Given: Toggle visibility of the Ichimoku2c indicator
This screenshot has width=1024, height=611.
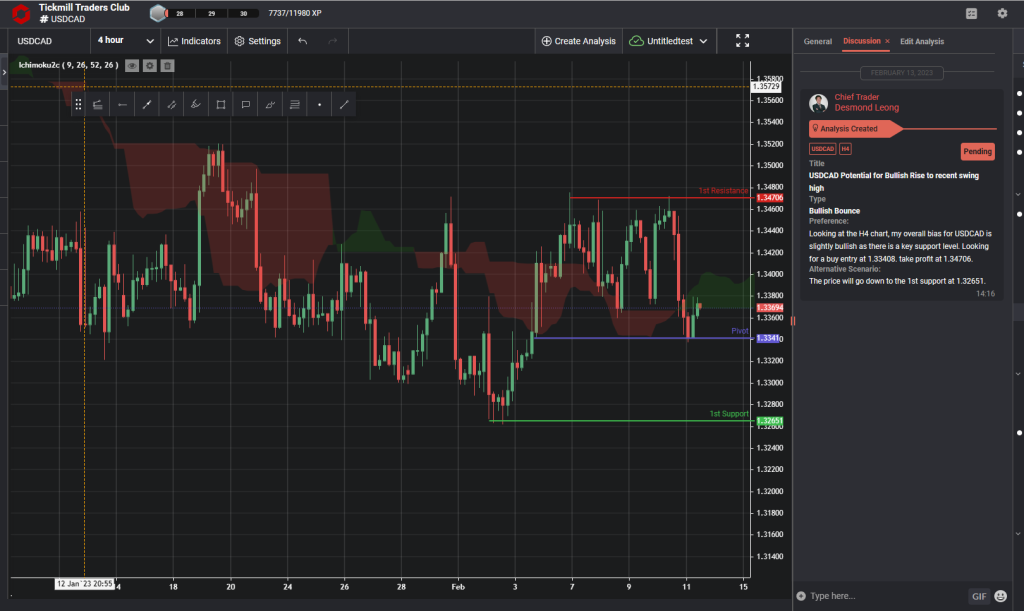Looking at the screenshot, I should [x=131, y=65].
